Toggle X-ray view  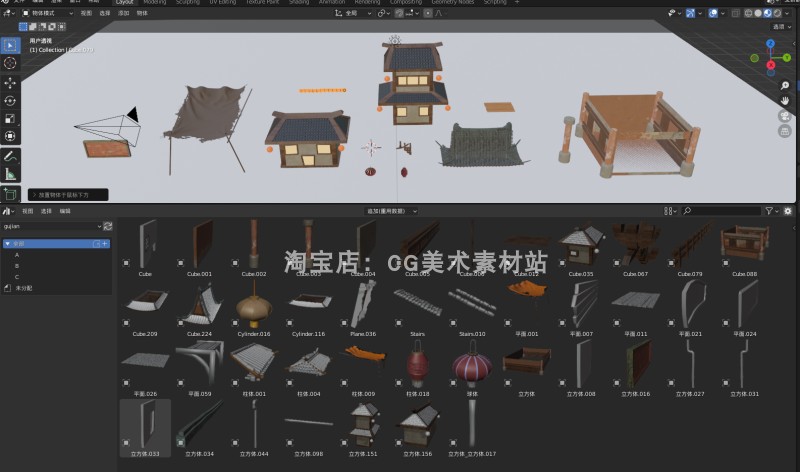click(x=736, y=13)
